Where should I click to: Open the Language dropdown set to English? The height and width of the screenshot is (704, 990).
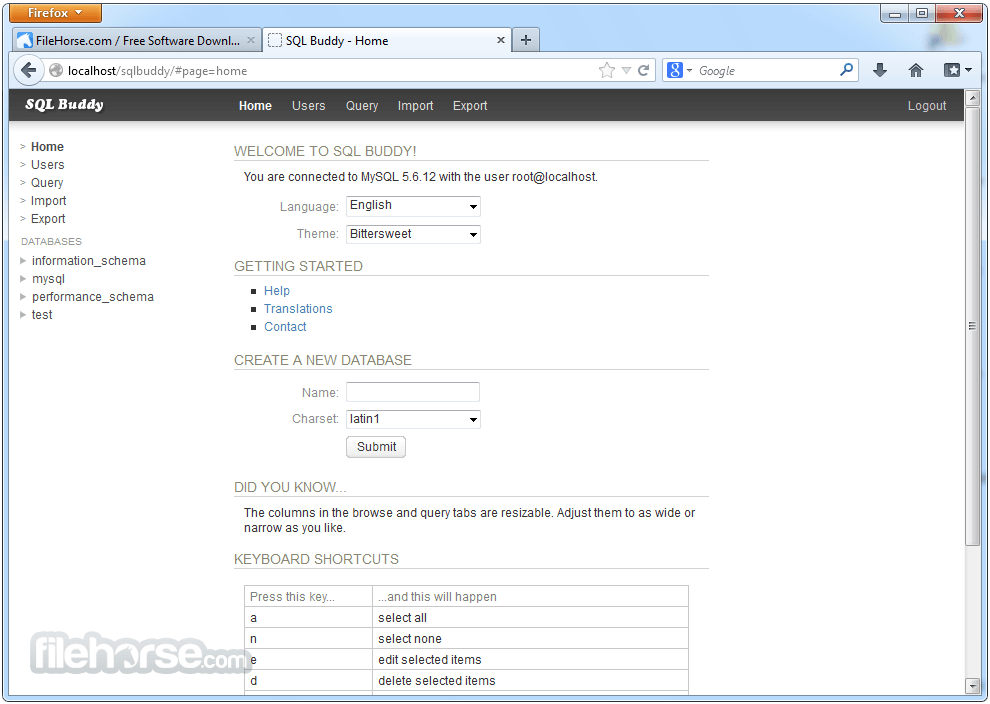(412, 206)
